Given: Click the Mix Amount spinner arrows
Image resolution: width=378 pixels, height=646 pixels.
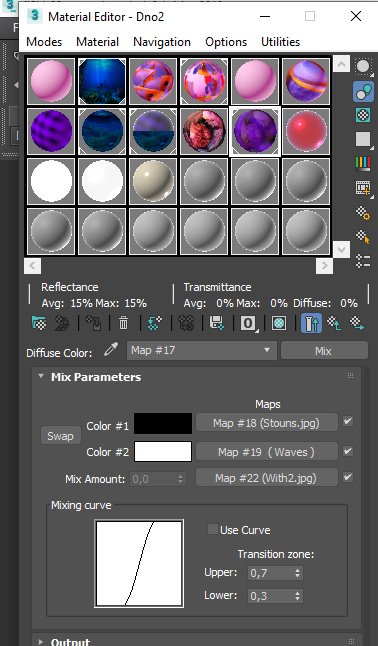Looking at the screenshot, I should 181,479.
